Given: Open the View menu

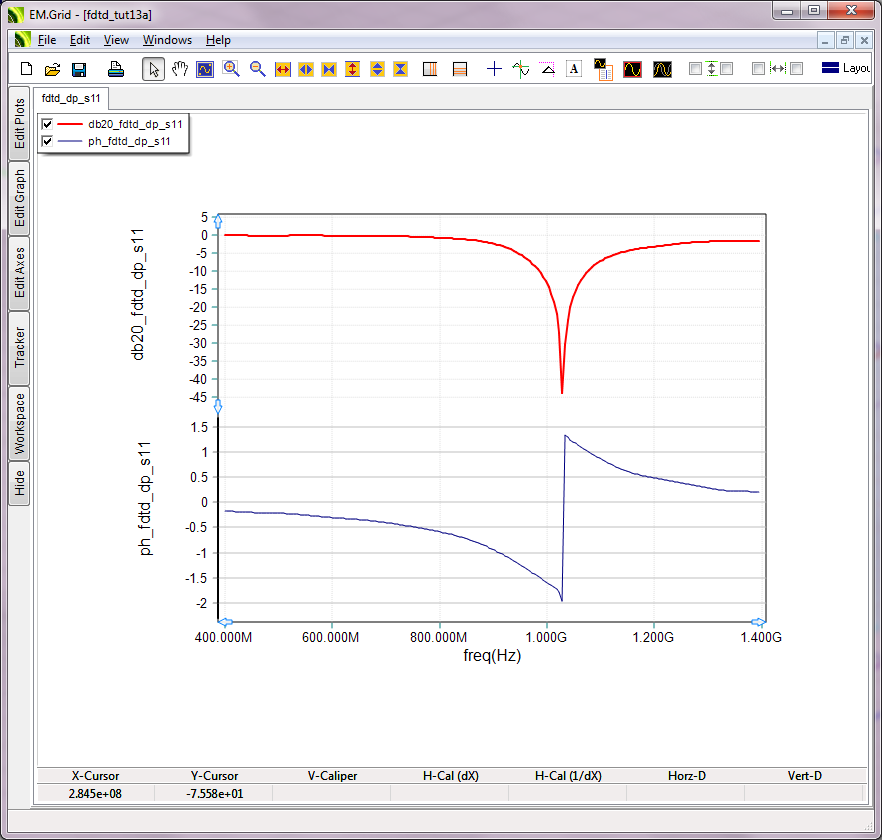Looking at the screenshot, I should pos(116,40).
